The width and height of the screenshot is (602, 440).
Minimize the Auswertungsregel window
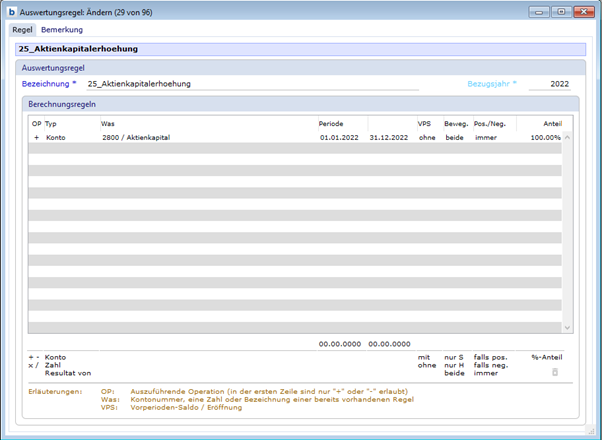(541, 12)
